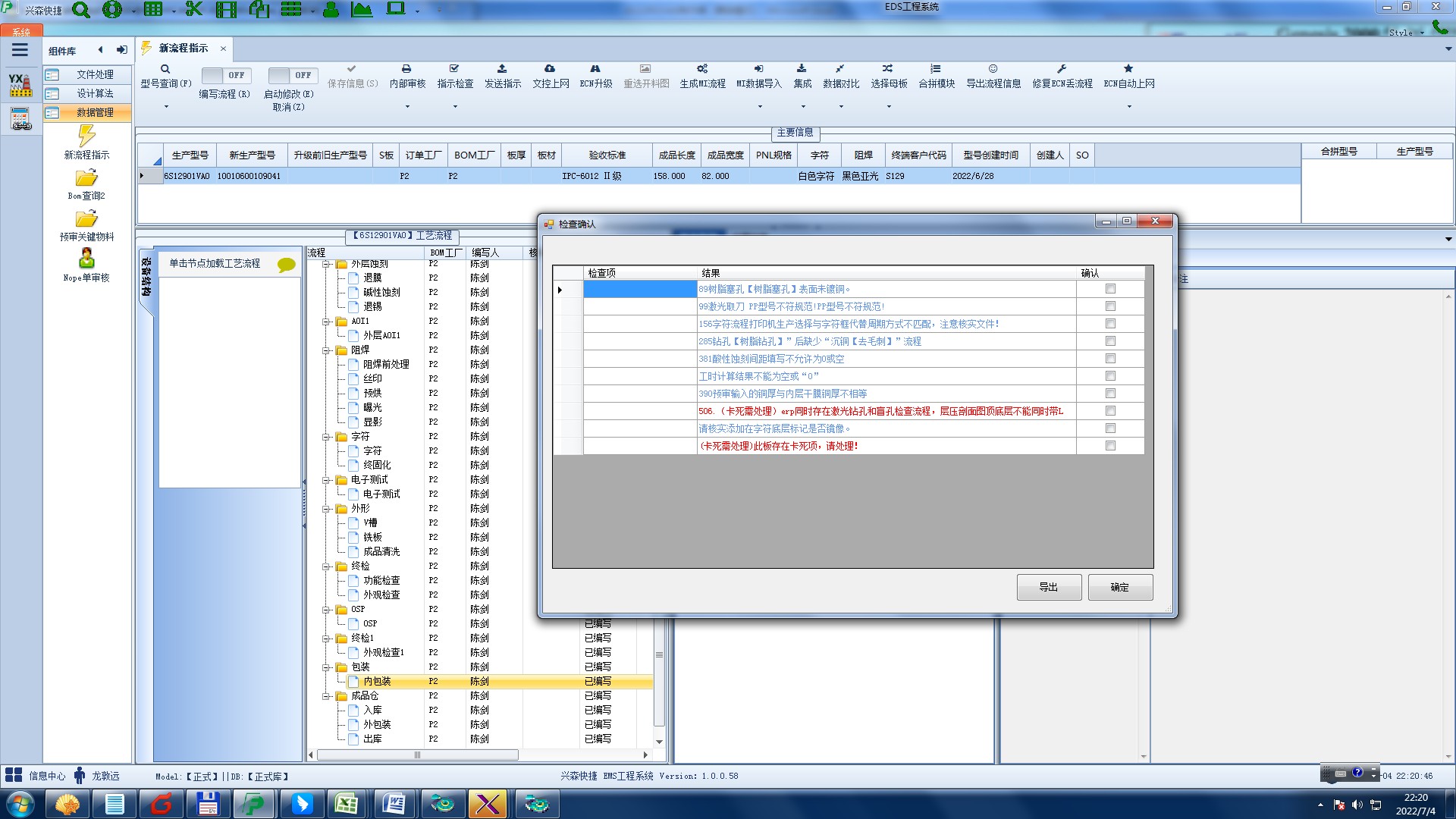Select 设计算法 in the component library
The width and height of the screenshot is (1456, 819).
click(87, 93)
